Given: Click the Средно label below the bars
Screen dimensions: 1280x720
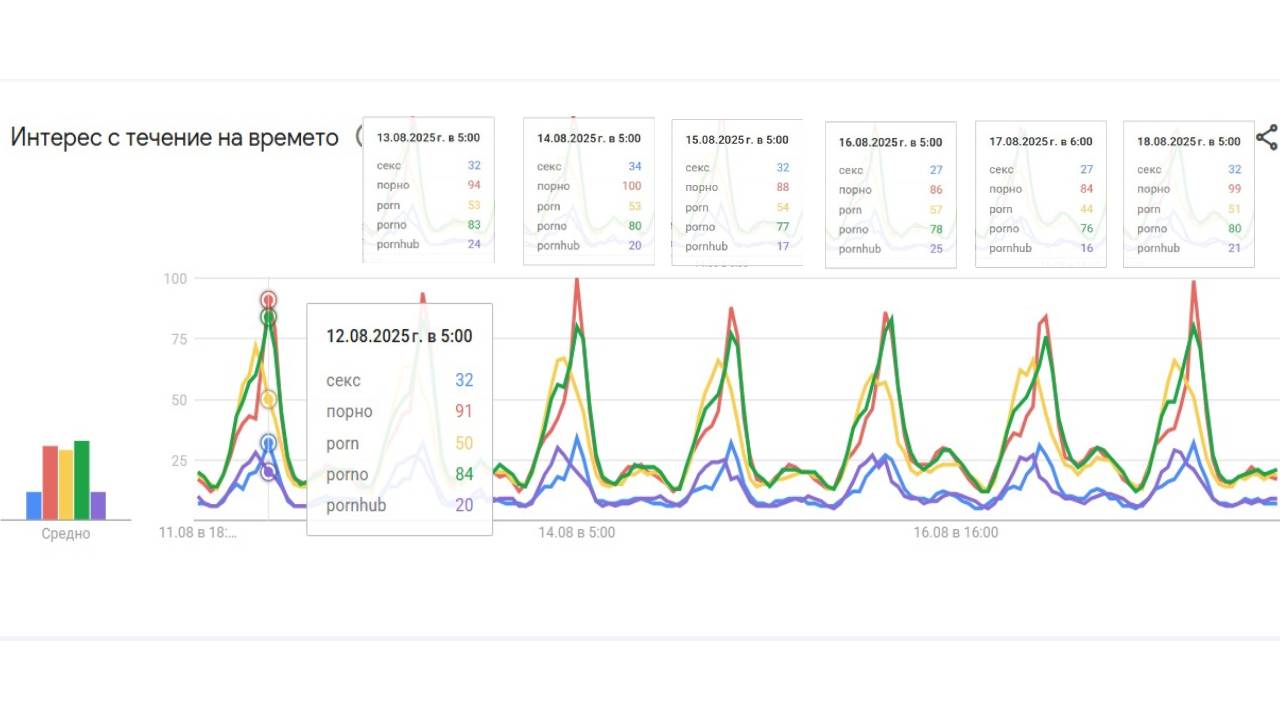Looking at the screenshot, I should pyautogui.click(x=66, y=533).
